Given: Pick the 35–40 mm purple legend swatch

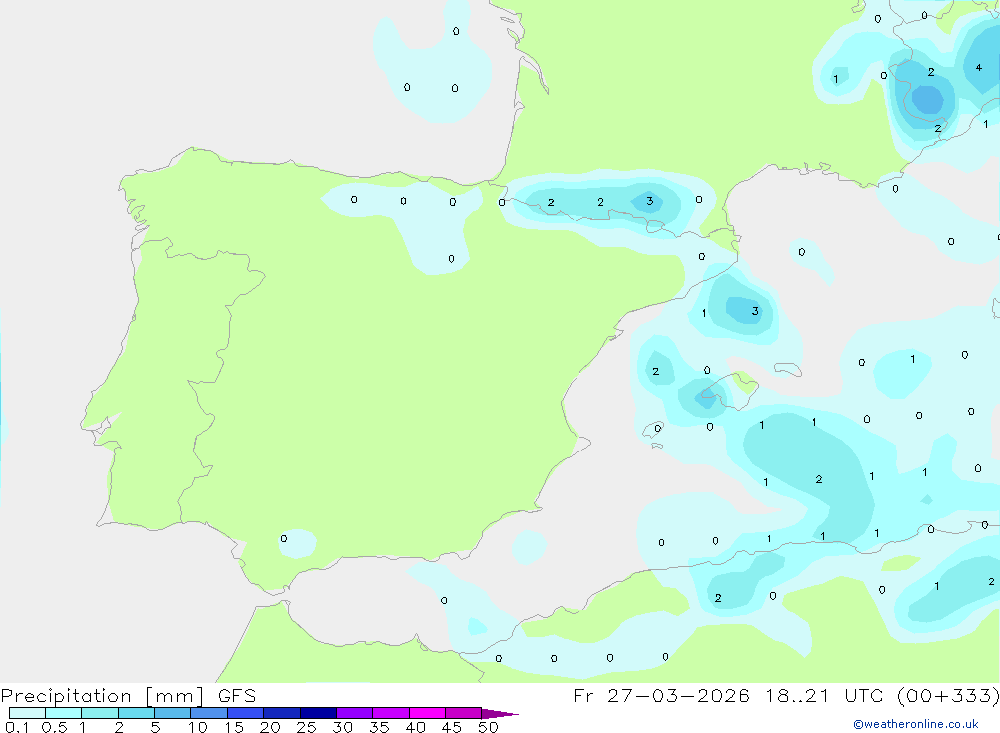Looking at the screenshot, I should tap(391, 713).
